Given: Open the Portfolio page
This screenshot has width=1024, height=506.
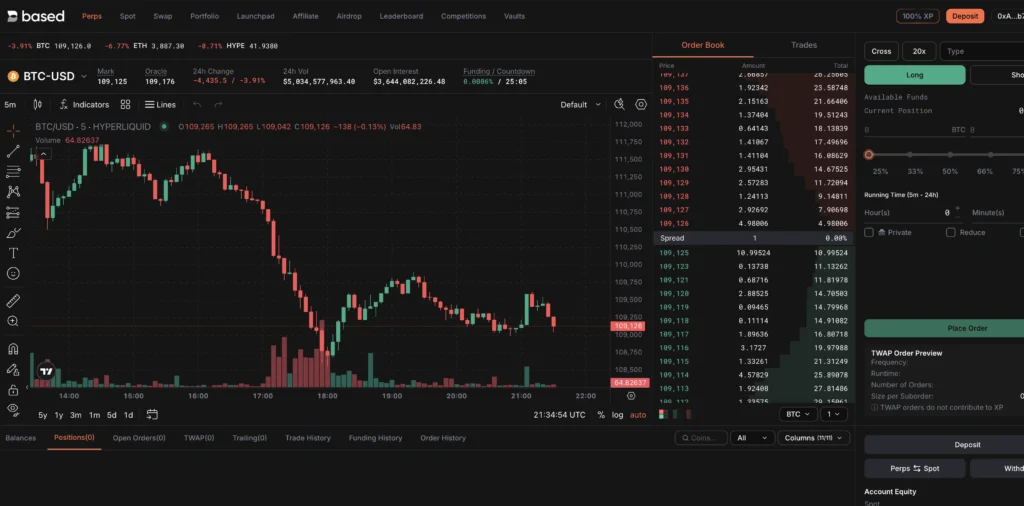Looking at the screenshot, I should 204,16.
